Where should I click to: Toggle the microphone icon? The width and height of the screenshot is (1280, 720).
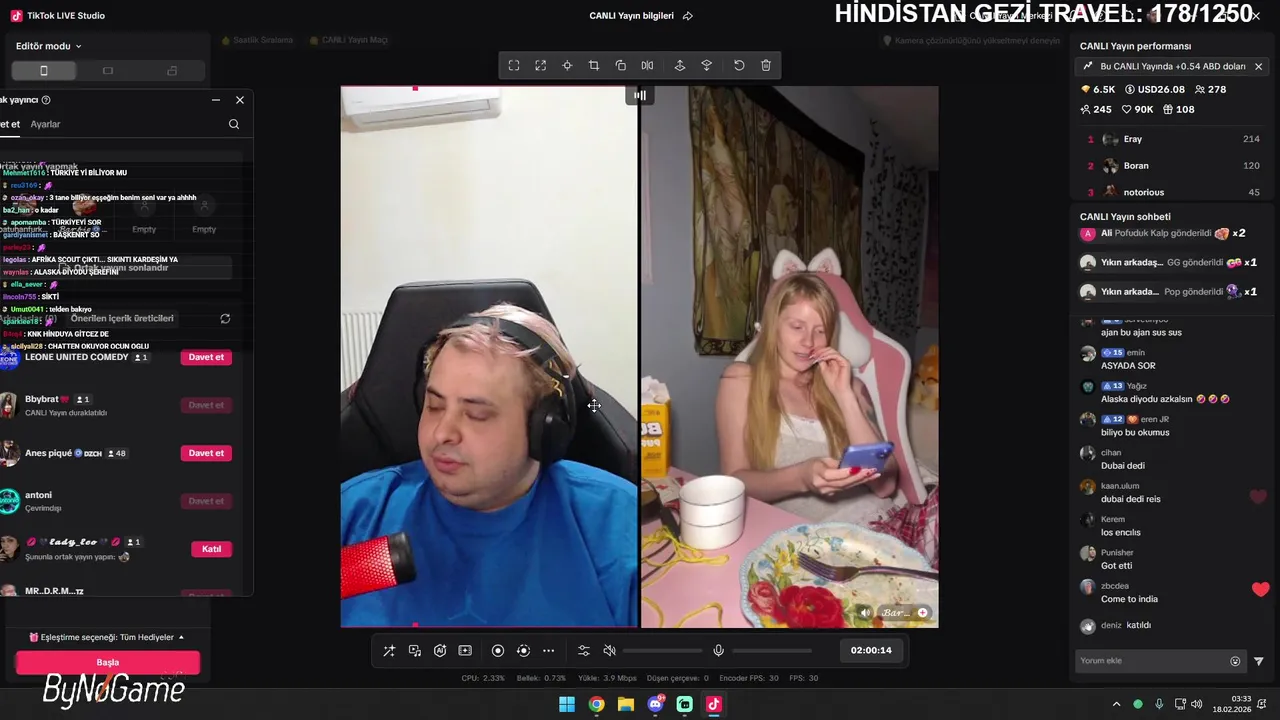[718, 650]
